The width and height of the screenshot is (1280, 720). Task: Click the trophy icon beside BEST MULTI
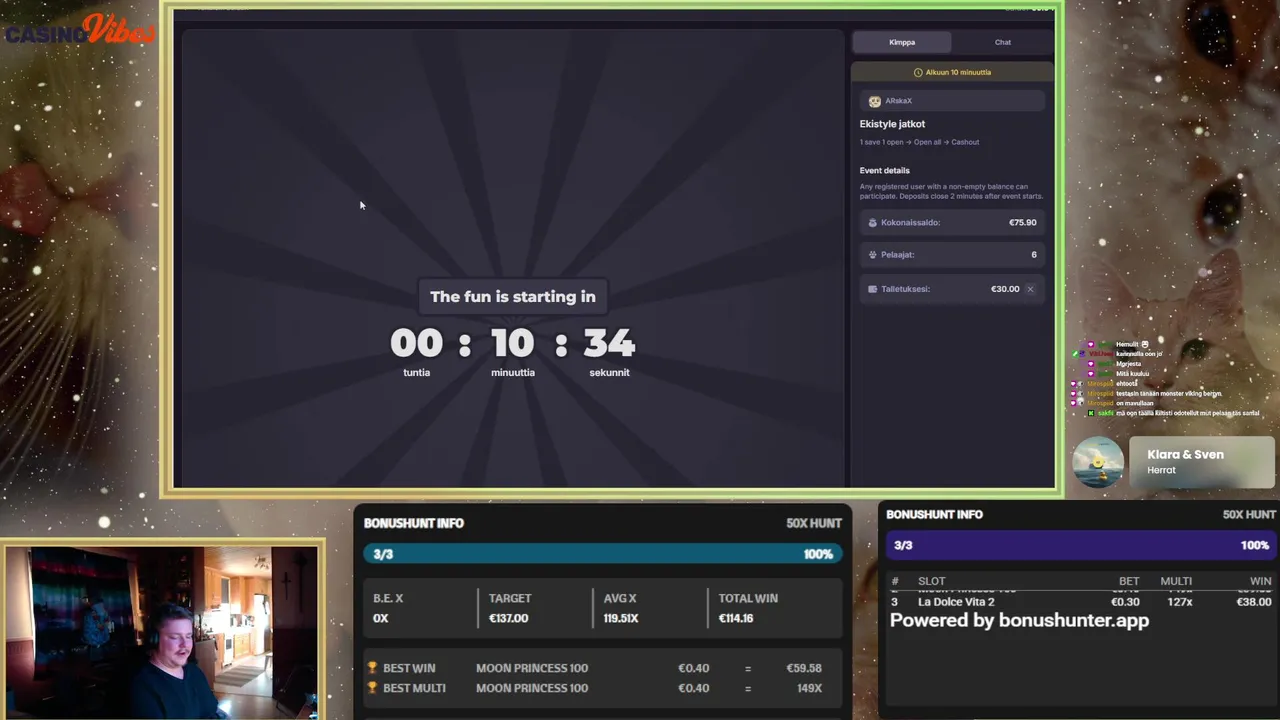click(x=372, y=688)
